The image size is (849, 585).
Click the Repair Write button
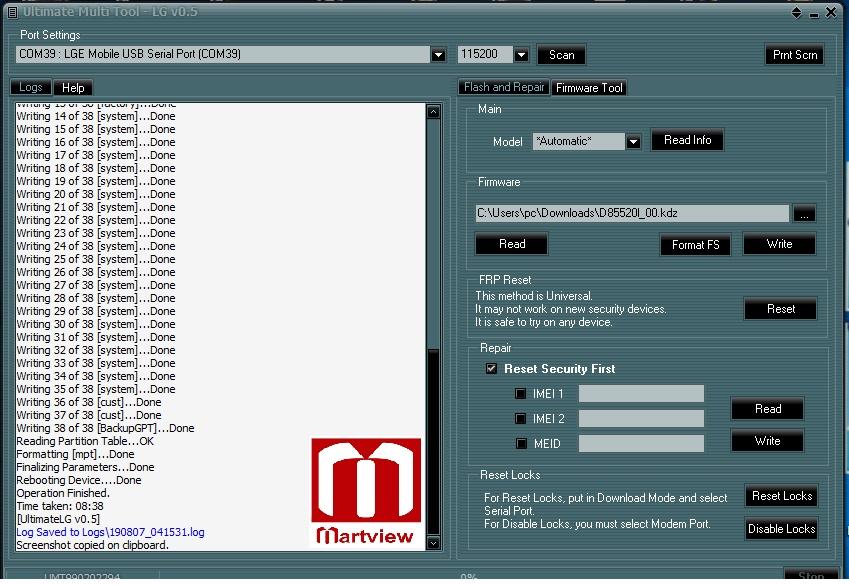[768, 441]
